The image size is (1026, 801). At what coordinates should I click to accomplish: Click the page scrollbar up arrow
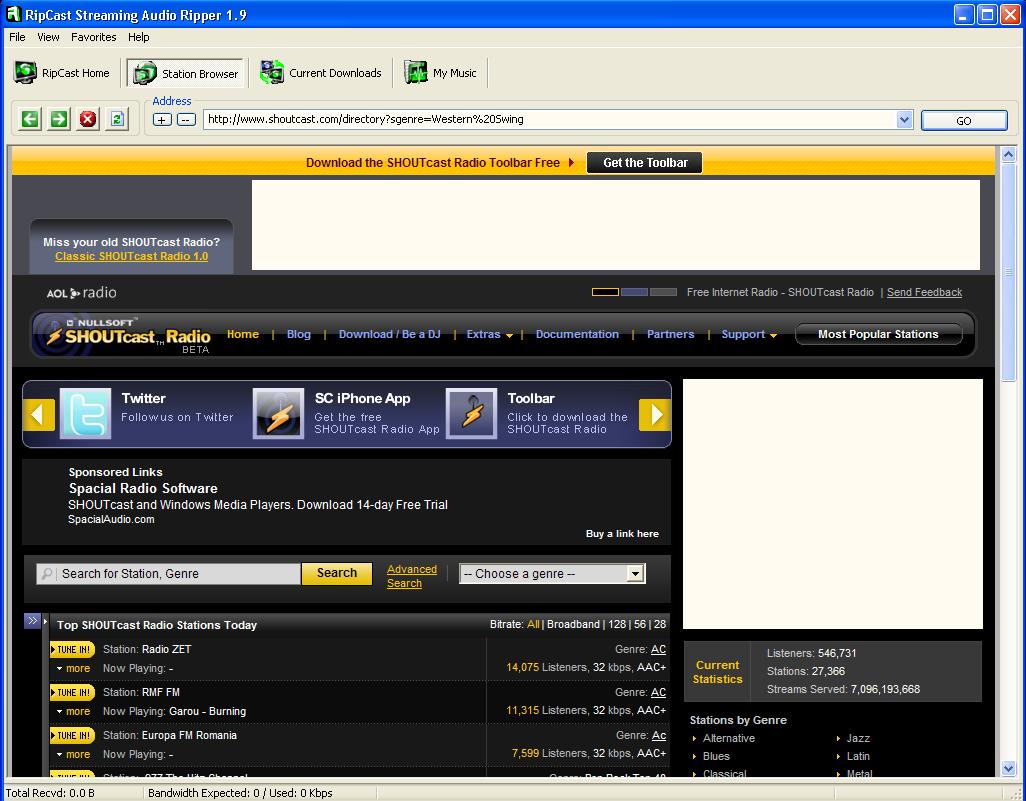point(1008,155)
